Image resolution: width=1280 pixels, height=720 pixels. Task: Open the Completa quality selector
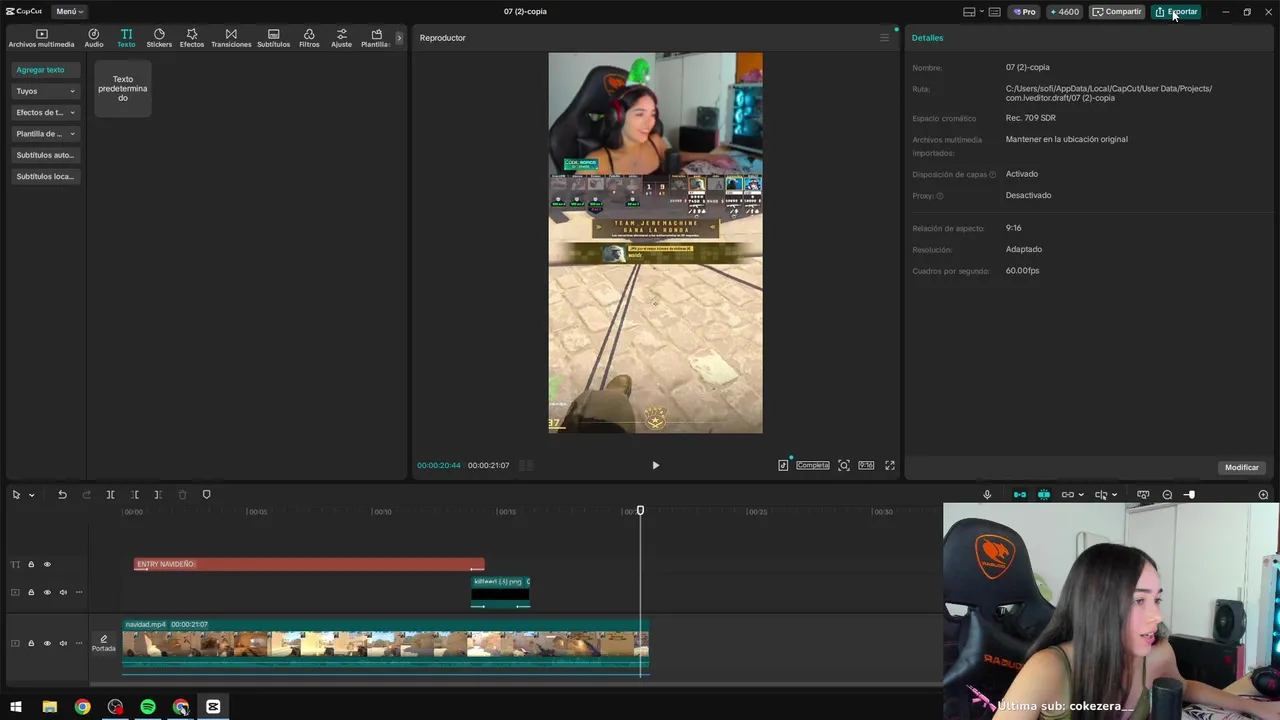[x=813, y=465]
